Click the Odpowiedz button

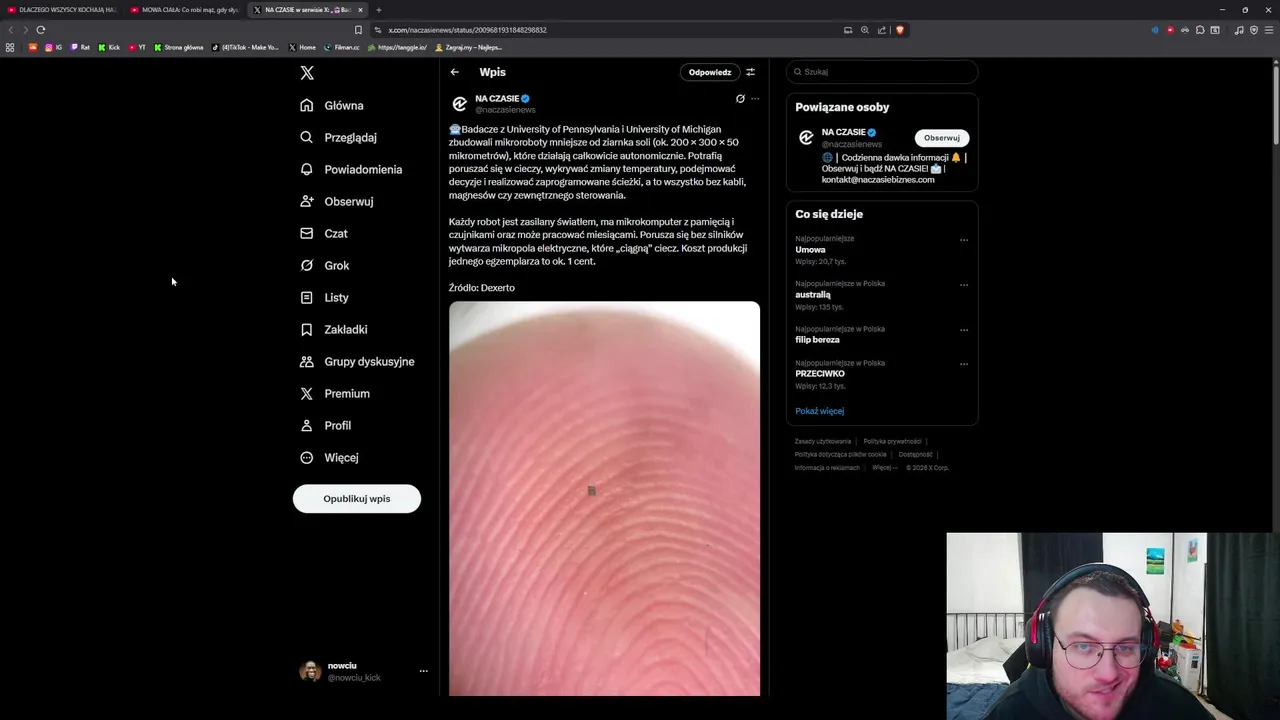(710, 72)
